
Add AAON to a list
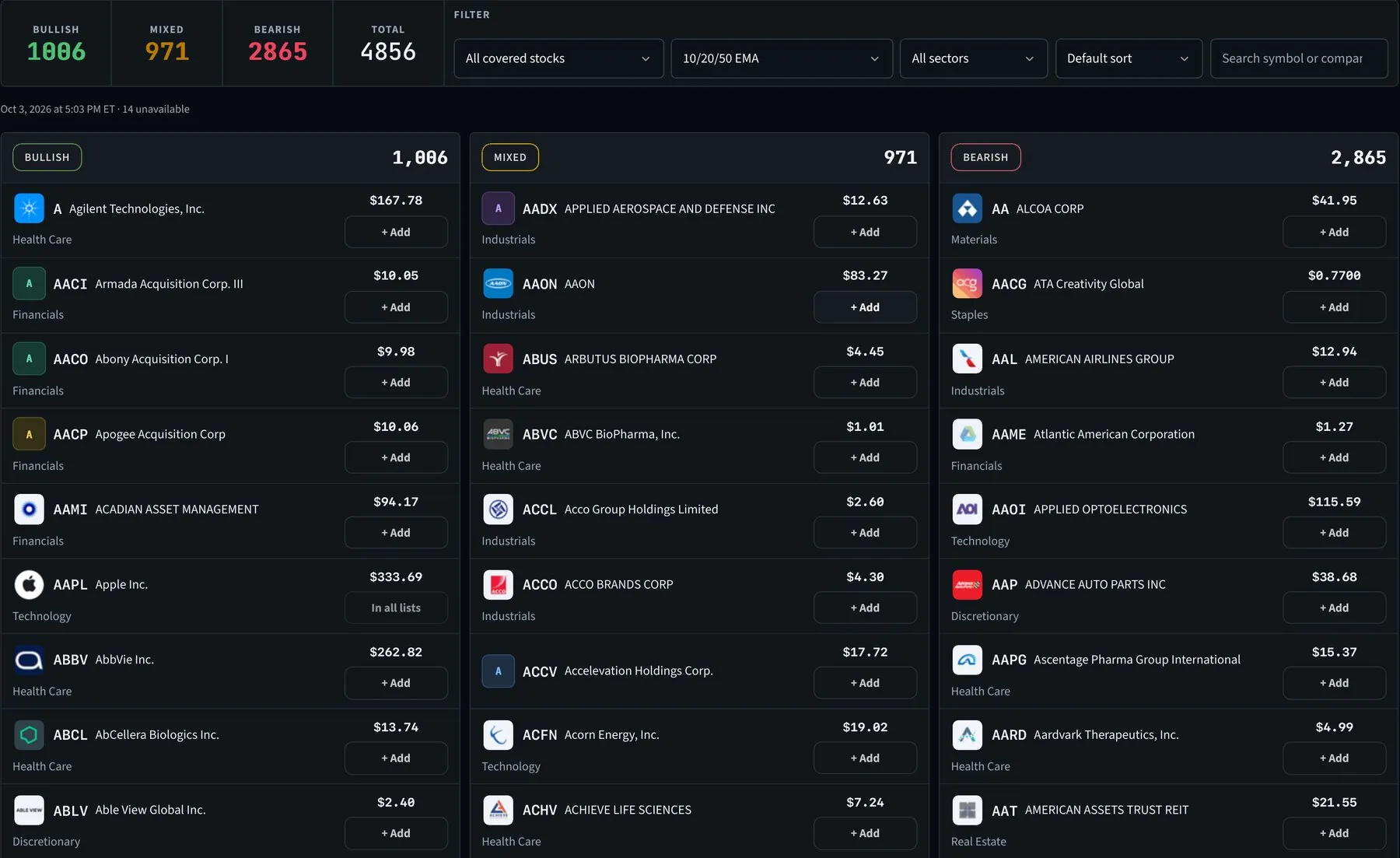point(865,307)
